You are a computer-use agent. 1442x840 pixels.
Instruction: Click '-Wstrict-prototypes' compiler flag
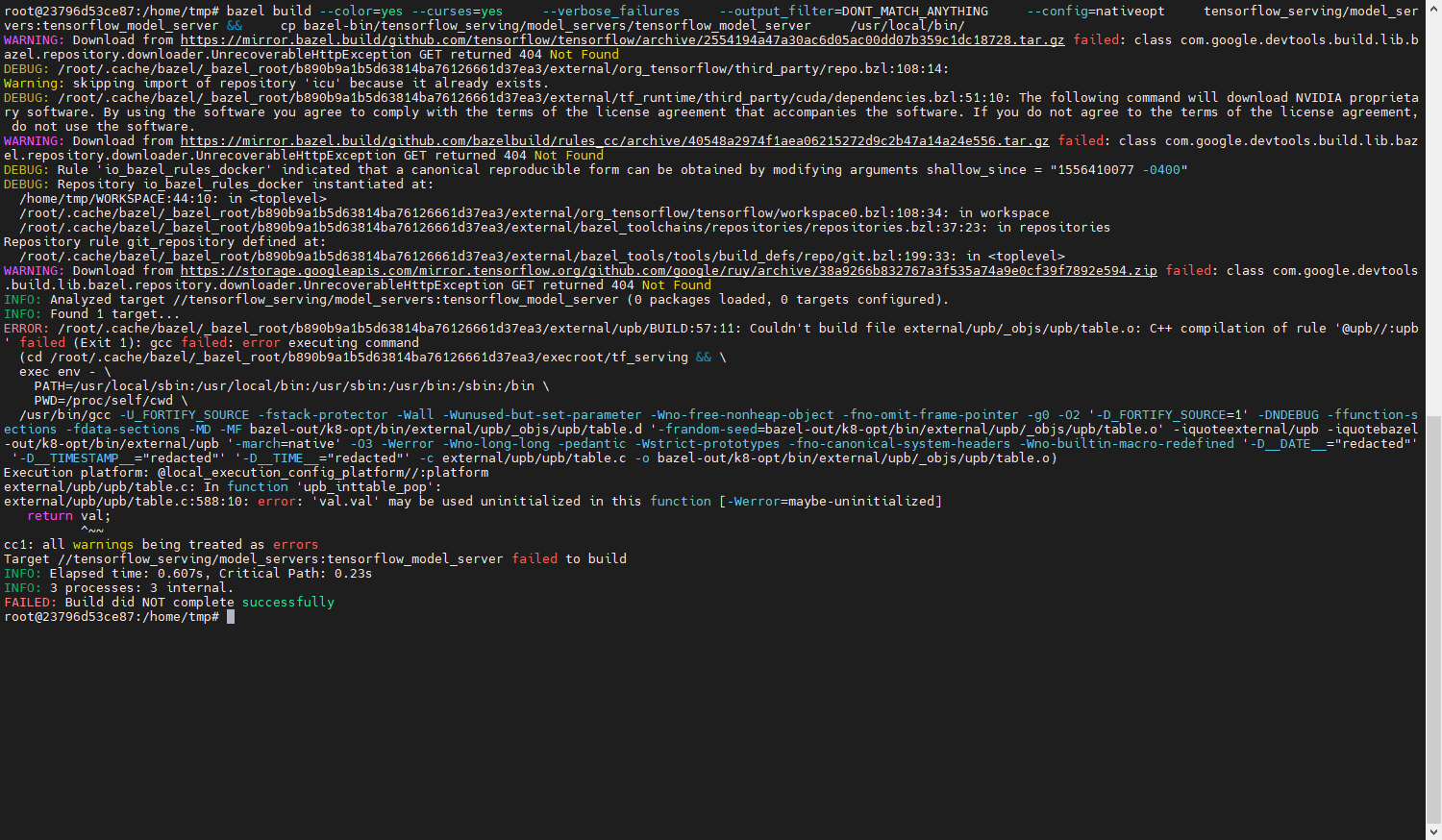[x=708, y=444]
